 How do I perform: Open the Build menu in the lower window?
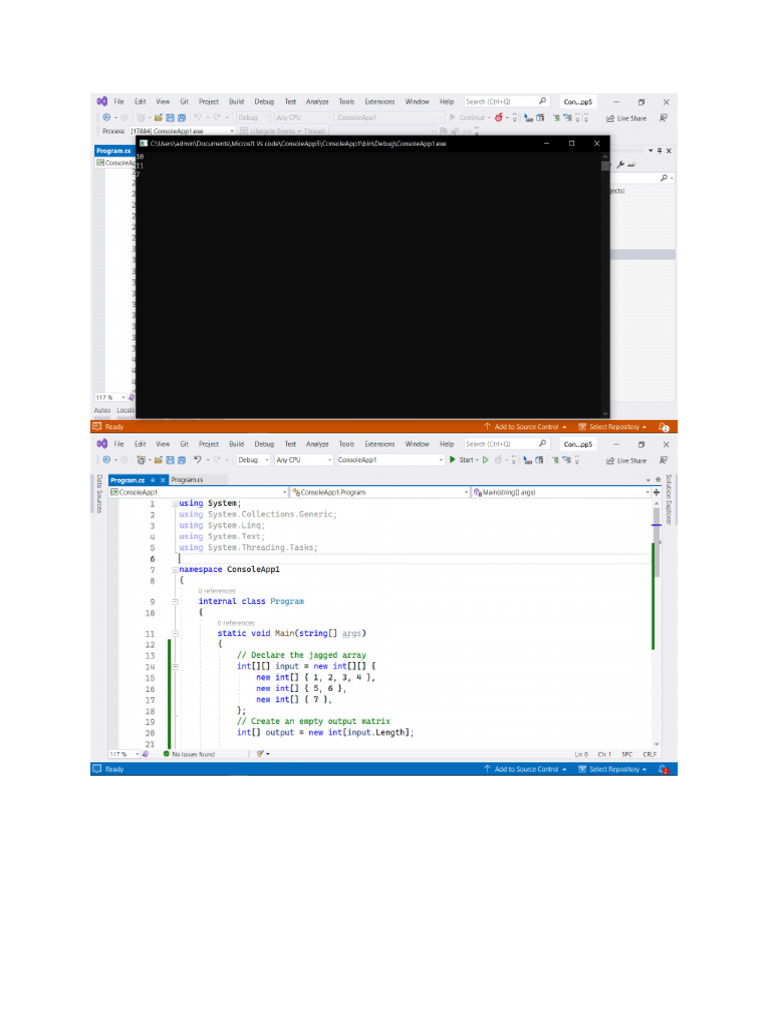tap(236, 444)
